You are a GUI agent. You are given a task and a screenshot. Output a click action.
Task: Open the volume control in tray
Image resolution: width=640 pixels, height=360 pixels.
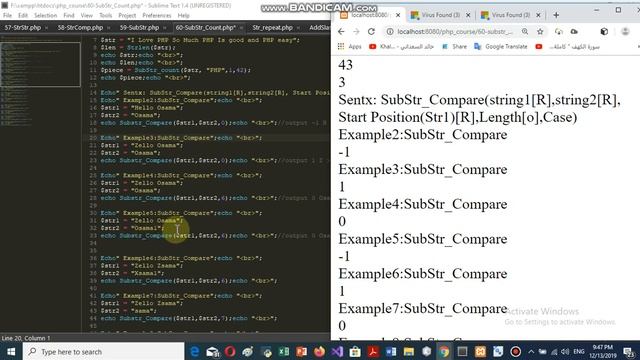click(x=565, y=351)
